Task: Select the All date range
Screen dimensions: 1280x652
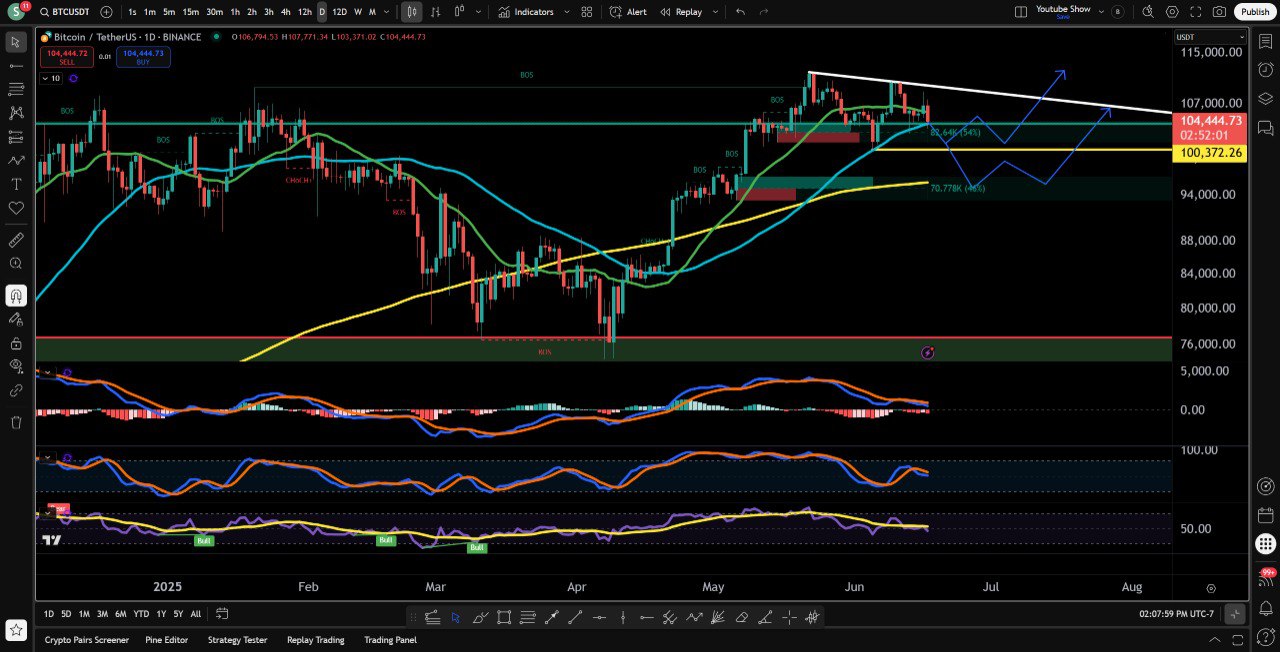Action: click(x=195, y=614)
